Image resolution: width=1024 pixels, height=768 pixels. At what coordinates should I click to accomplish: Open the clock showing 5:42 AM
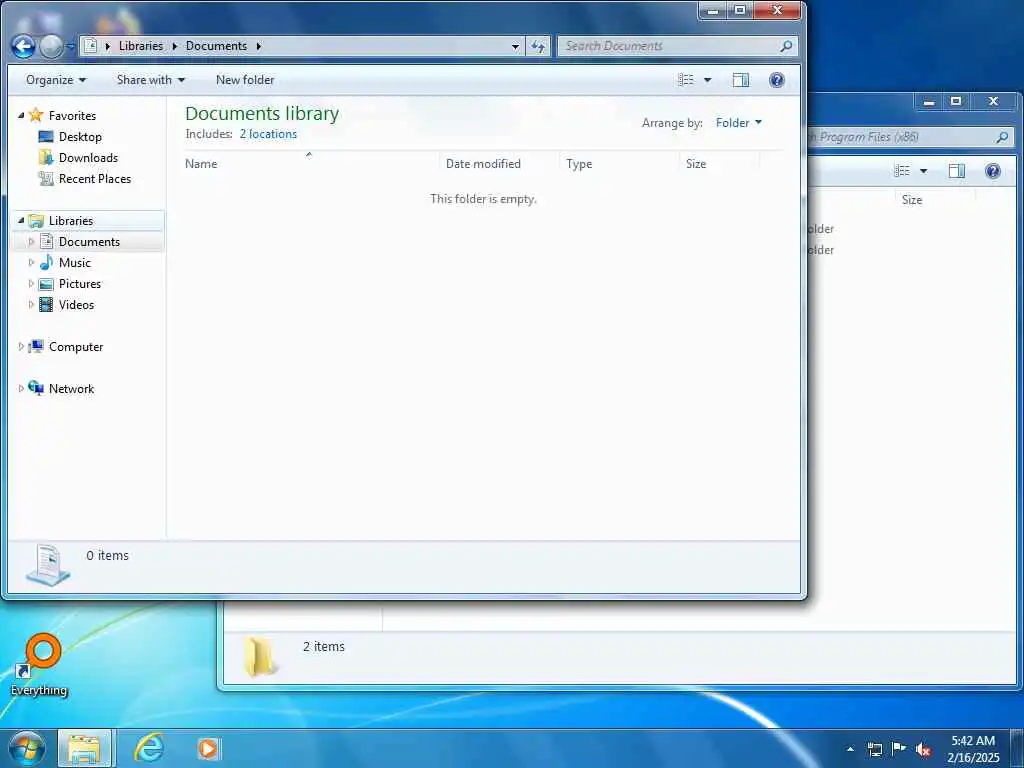(973, 749)
